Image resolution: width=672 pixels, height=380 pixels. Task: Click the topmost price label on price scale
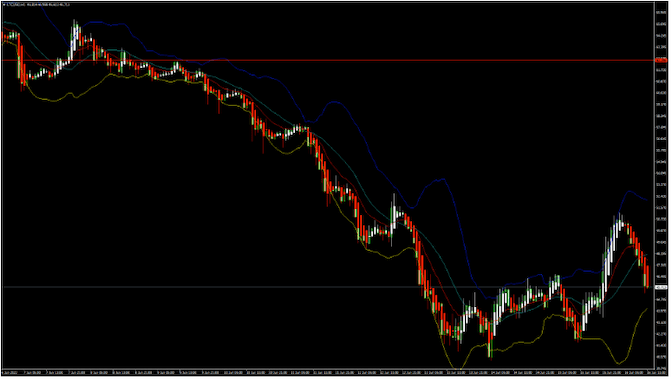(661, 12)
